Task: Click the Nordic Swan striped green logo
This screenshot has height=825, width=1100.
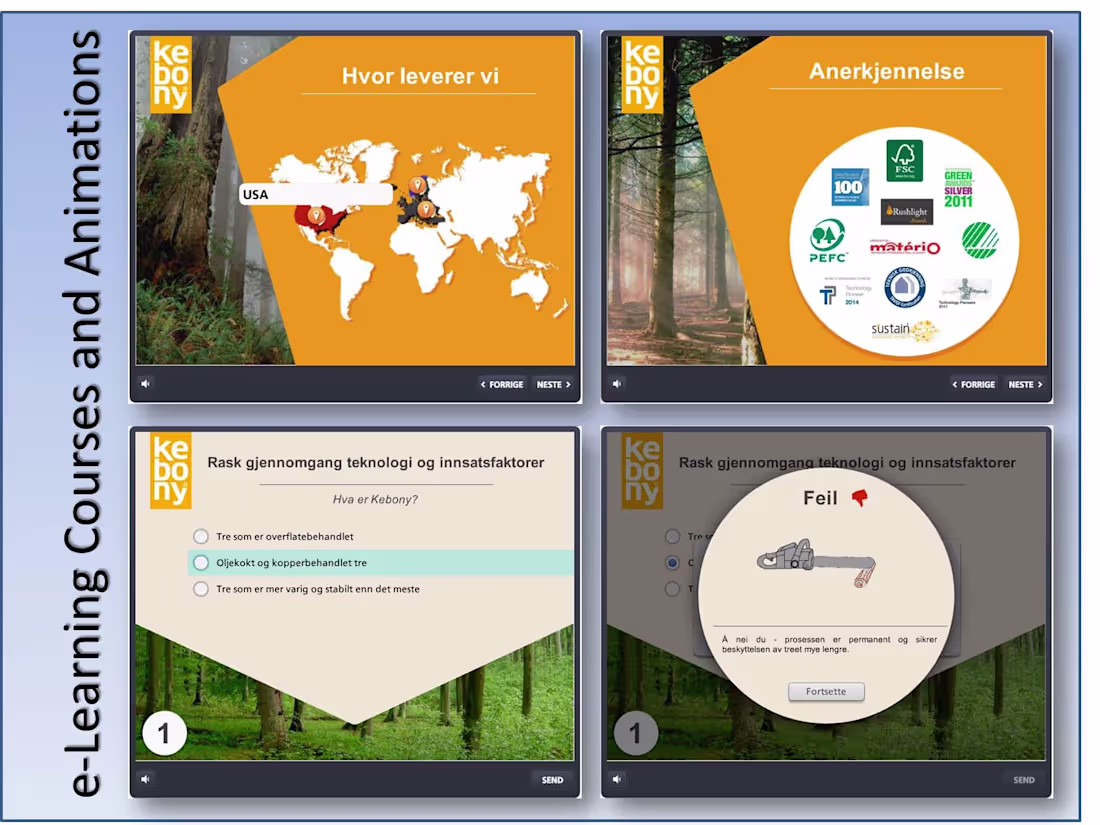Action: (x=980, y=240)
